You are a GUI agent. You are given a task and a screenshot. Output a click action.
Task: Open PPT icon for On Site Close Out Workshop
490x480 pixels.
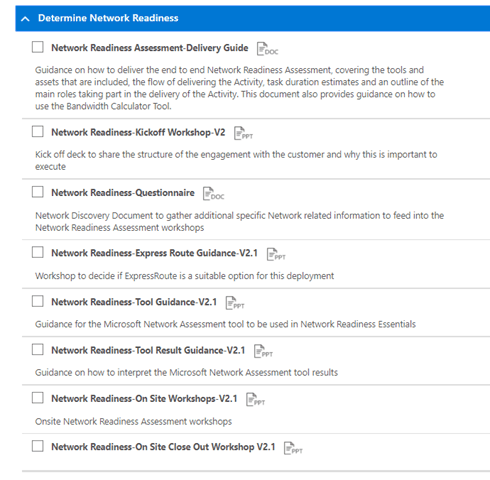pos(293,448)
